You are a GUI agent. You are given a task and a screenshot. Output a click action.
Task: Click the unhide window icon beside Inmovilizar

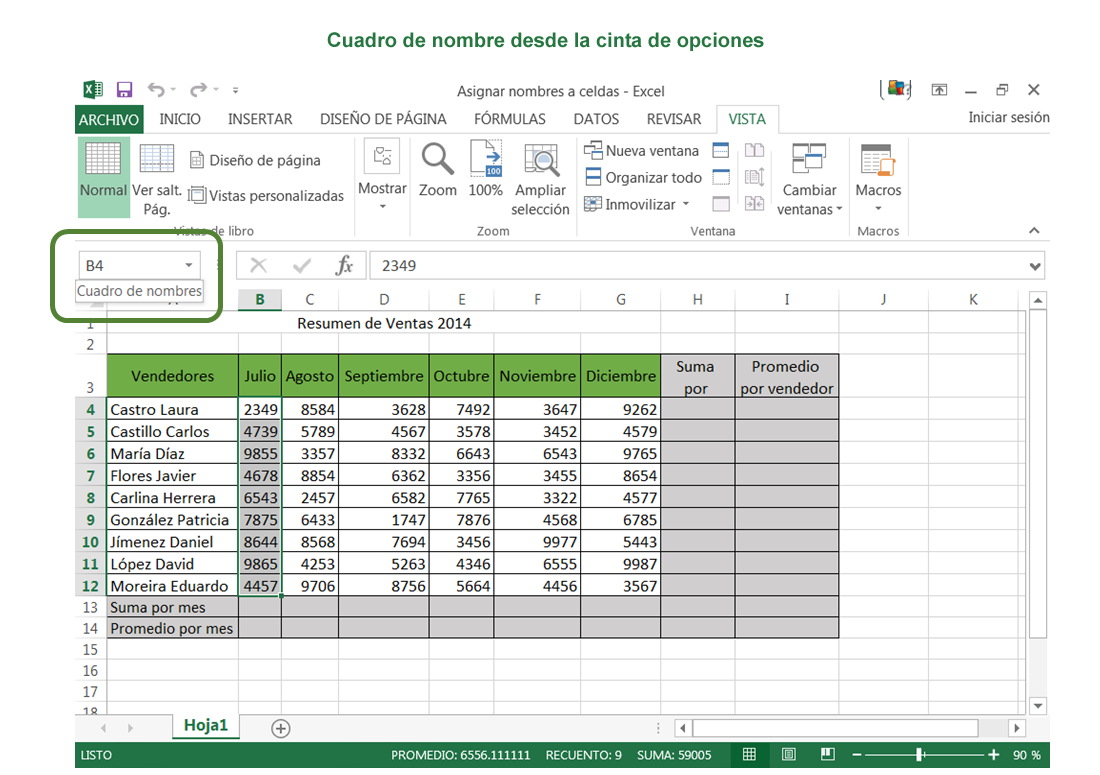pyautogui.click(x=720, y=204)
